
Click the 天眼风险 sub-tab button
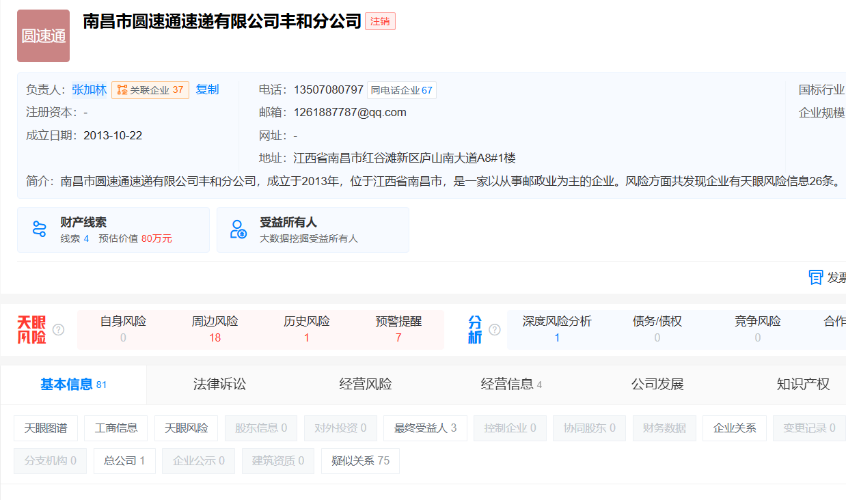[186, 428]
